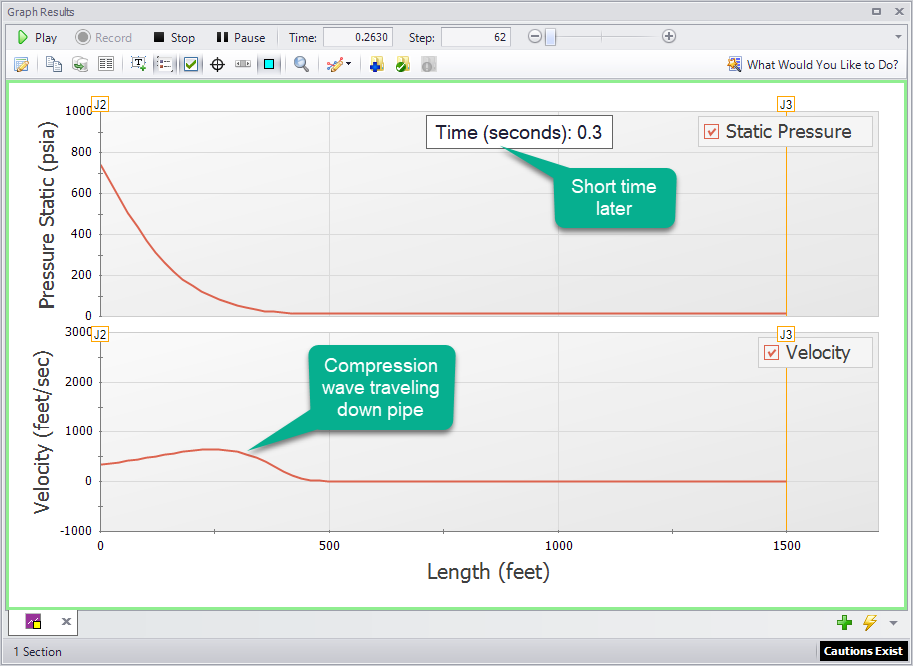Enable the green checkmark toolbar toggle
This screenshot has height=666, width=913.
coord(193,63)
